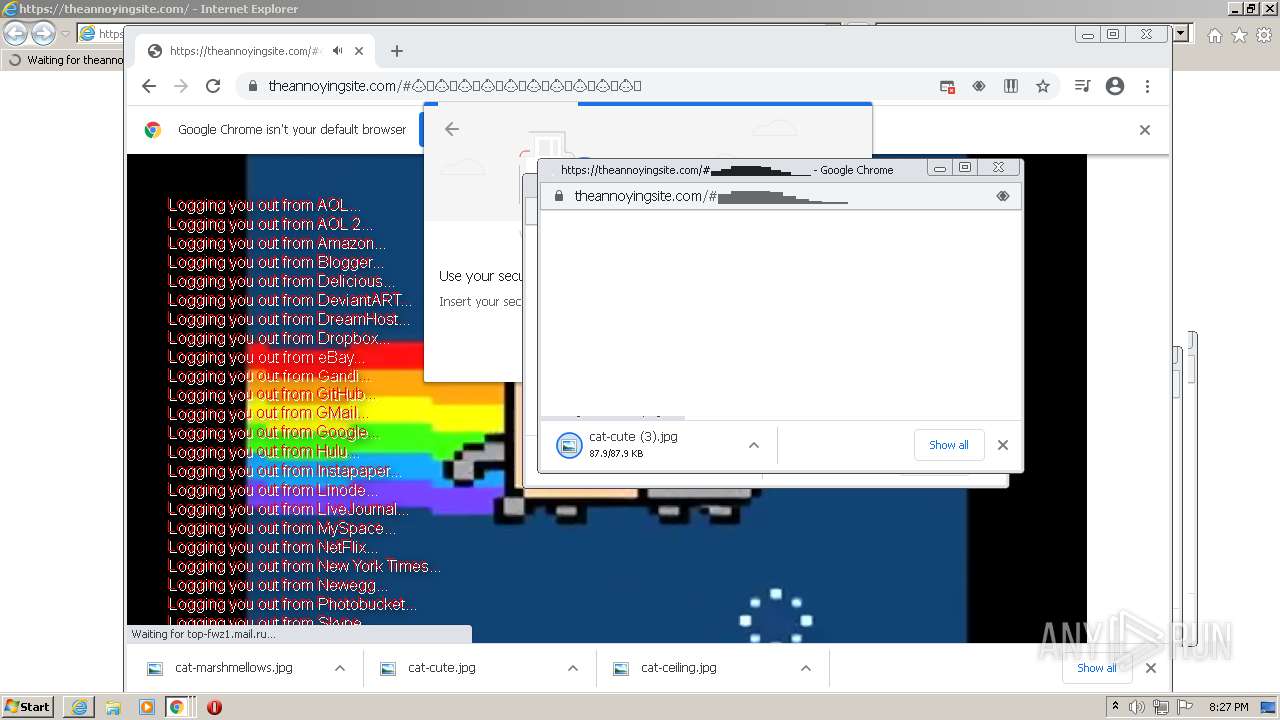The height and width of the screenshot is (720, 1280).
Task: Click the motion sensors icon in main Chrome address bar
Action: click(x=979, y=86)
